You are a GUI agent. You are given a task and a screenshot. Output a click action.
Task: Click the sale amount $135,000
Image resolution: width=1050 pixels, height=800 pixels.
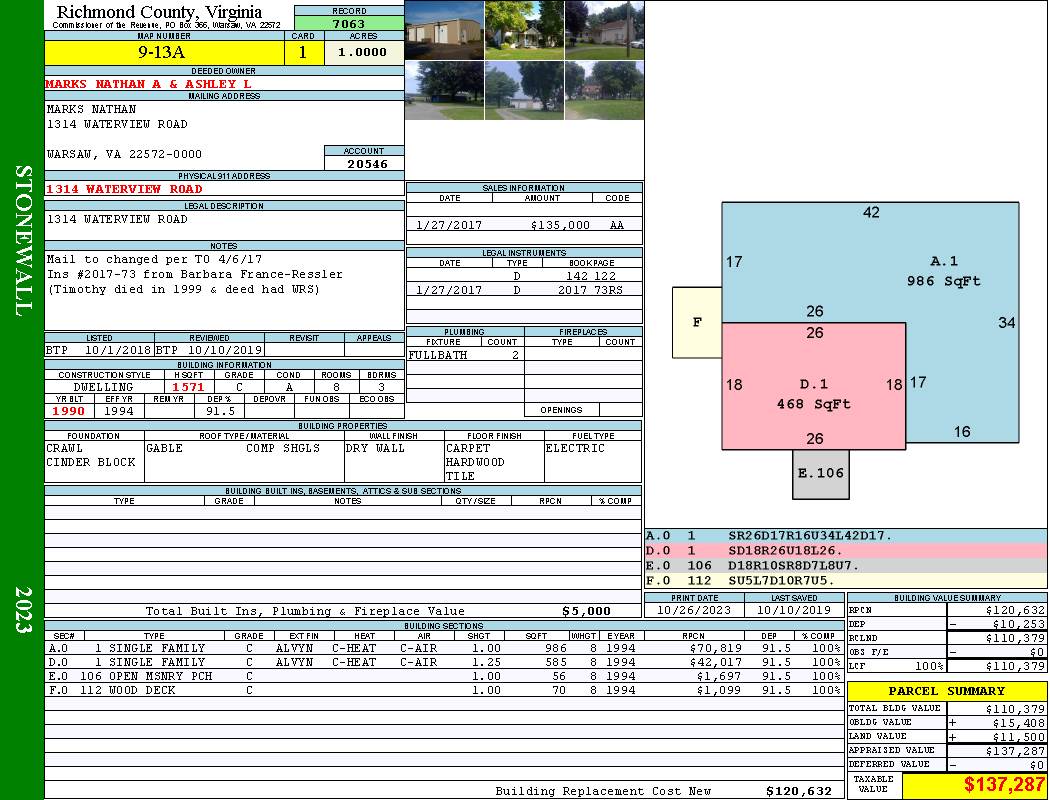(560, 225)
